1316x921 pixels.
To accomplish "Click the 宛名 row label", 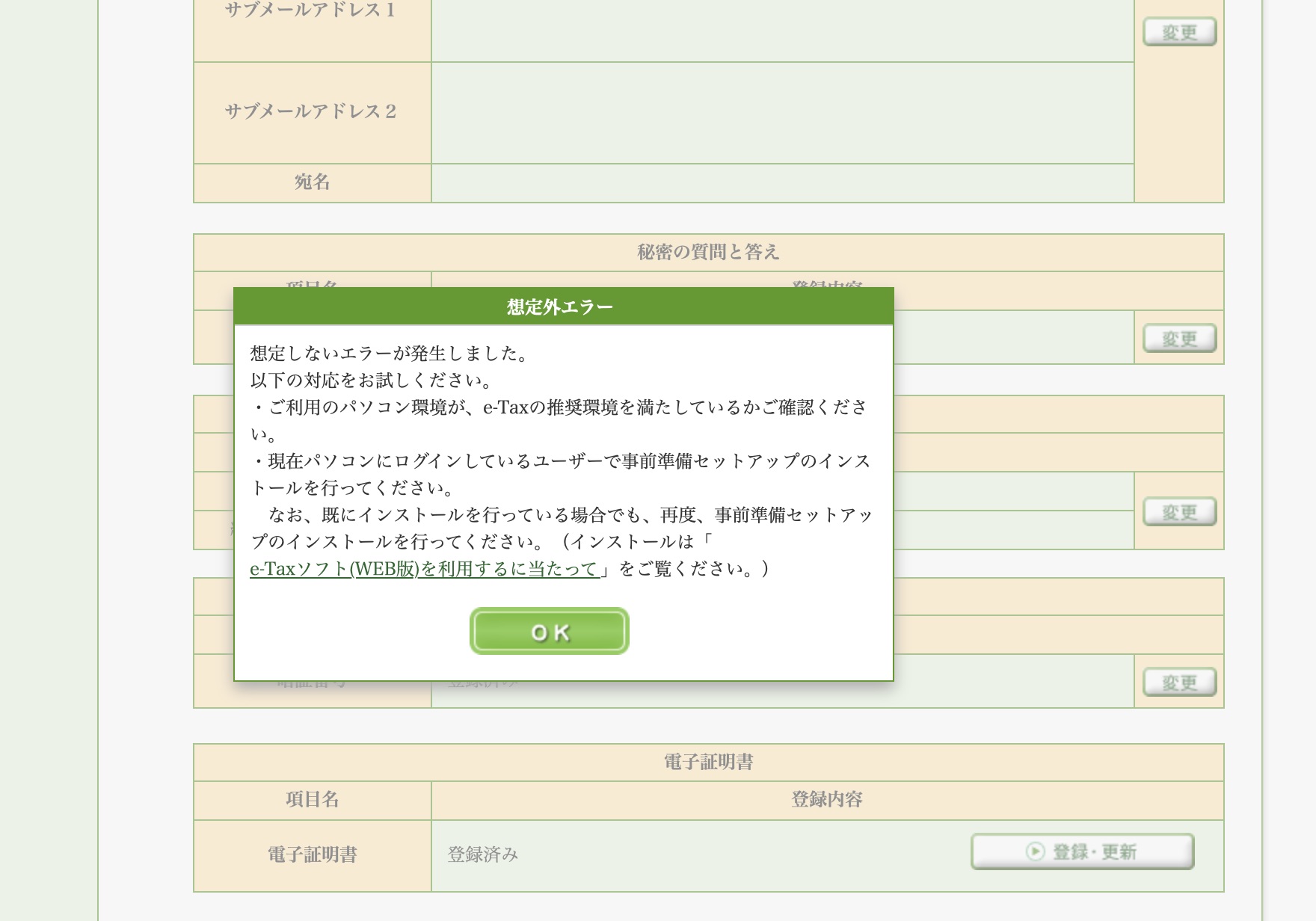I will 312,182.
